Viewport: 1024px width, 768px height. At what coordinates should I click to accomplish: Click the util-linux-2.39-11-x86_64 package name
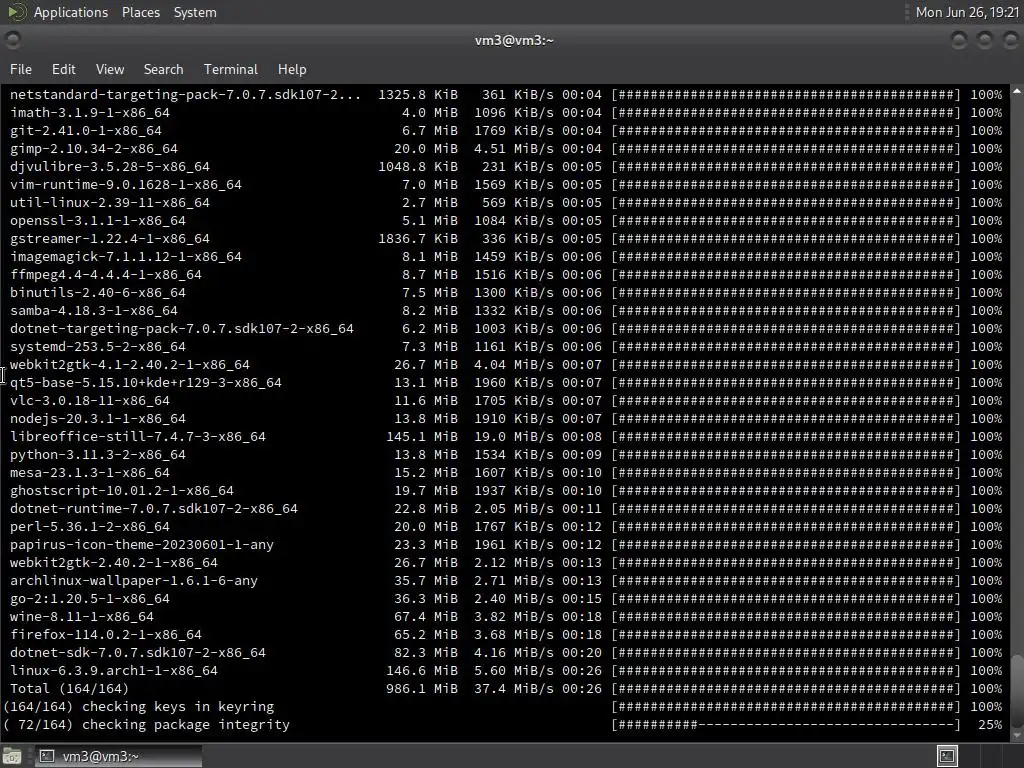(110, 203)
